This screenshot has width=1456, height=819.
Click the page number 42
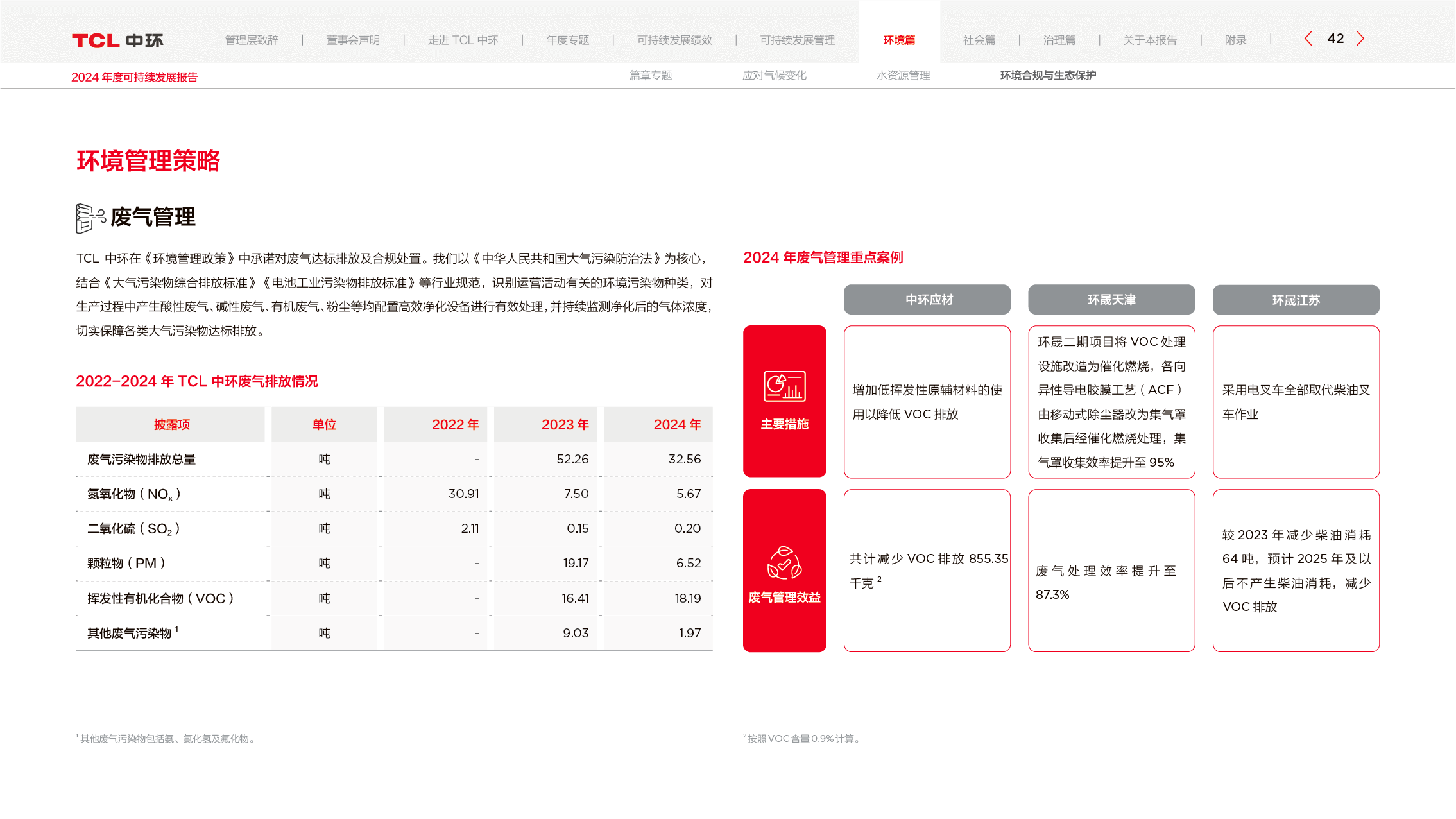1335,39
